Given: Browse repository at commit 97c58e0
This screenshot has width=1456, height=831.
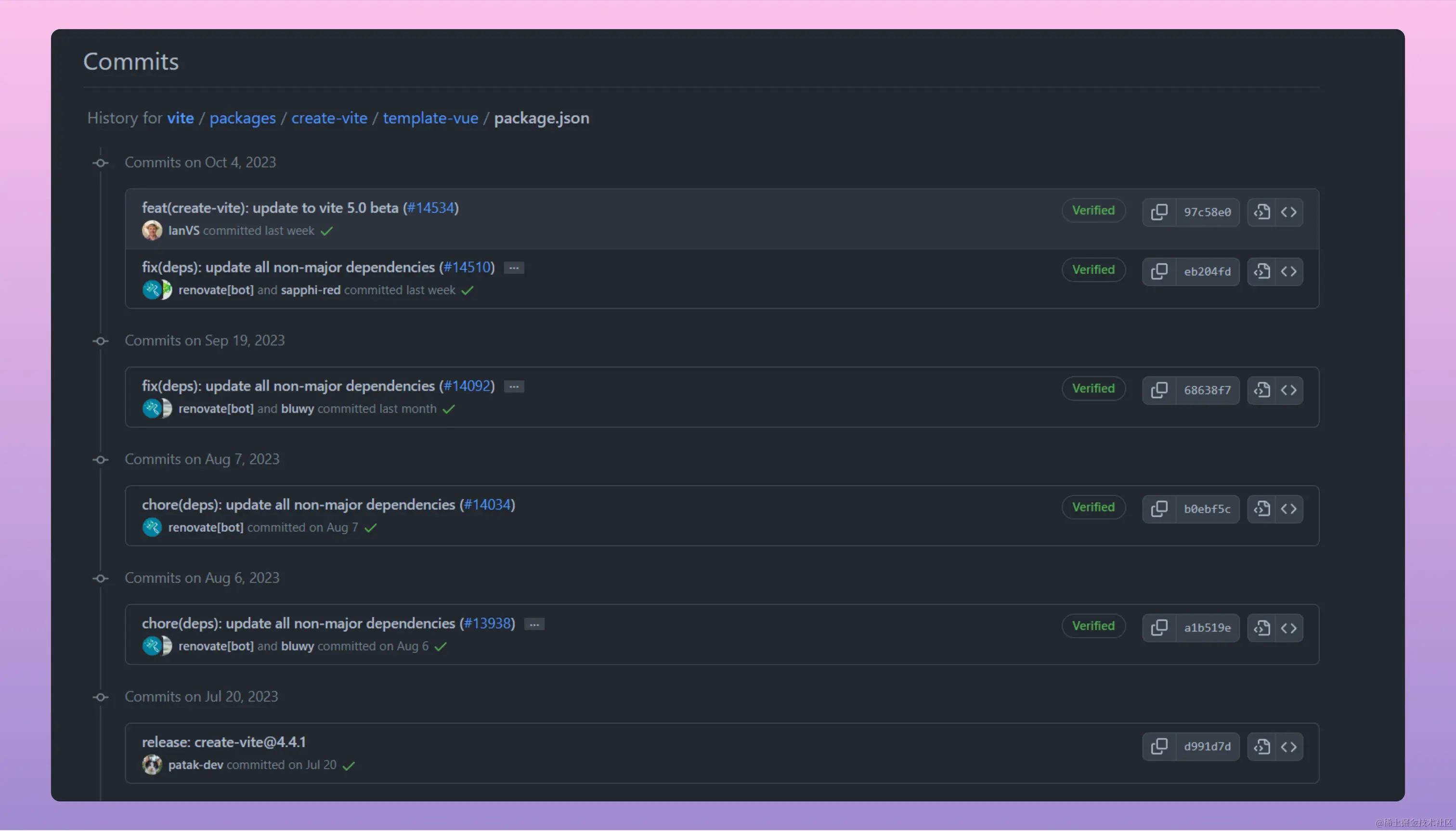Looking at the screenshot, I should click(1289, 212).
